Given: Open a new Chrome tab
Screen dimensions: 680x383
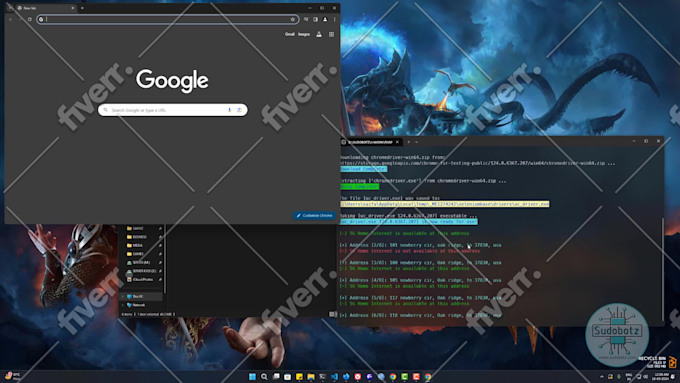Looking at the screenshot, I should [82, 8].
